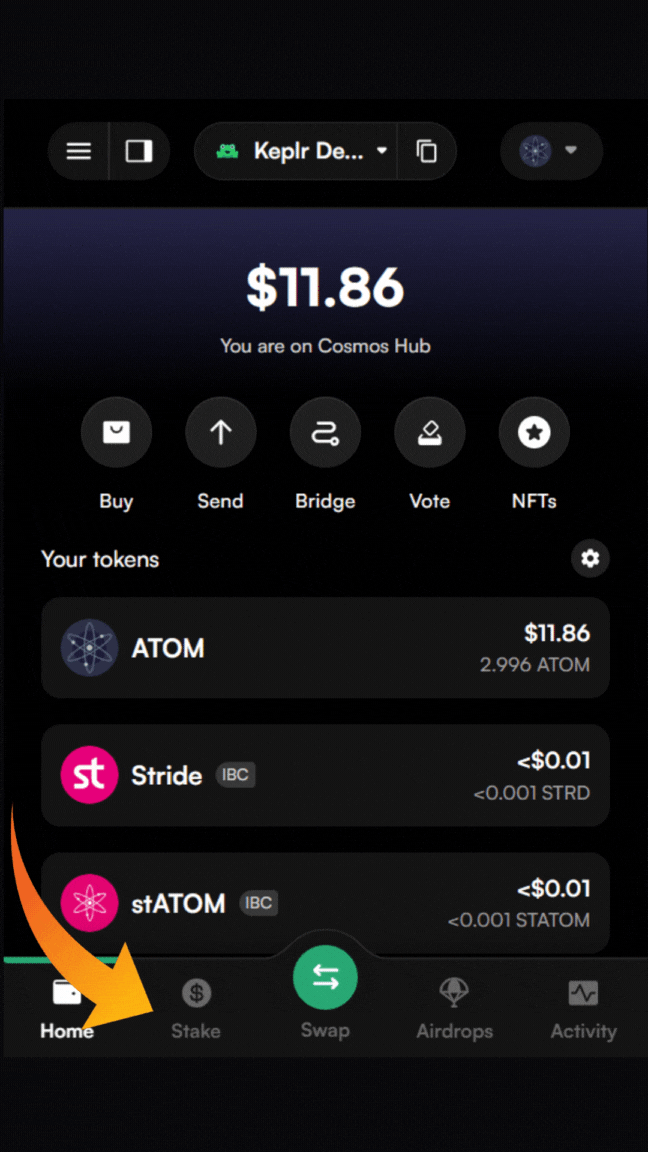This screenshot has width=648, height=1152.
Task: Switch to the Home tab
Action: [x=67, y=1008]
